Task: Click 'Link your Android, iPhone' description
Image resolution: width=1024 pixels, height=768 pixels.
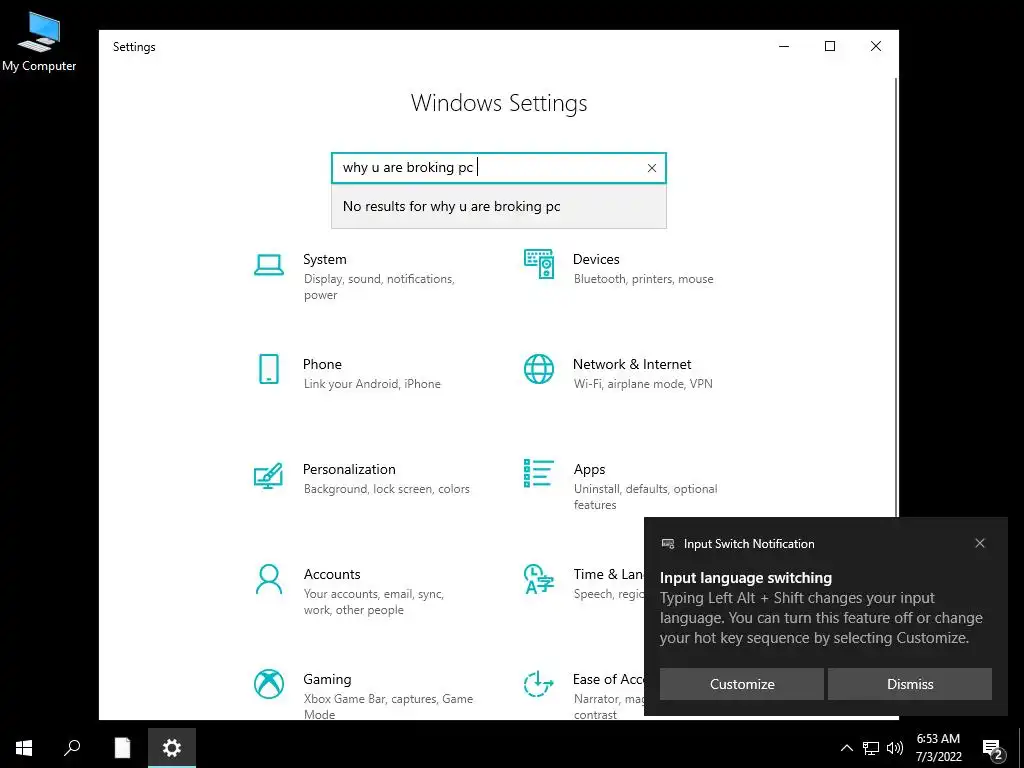Action: point(372,384)
